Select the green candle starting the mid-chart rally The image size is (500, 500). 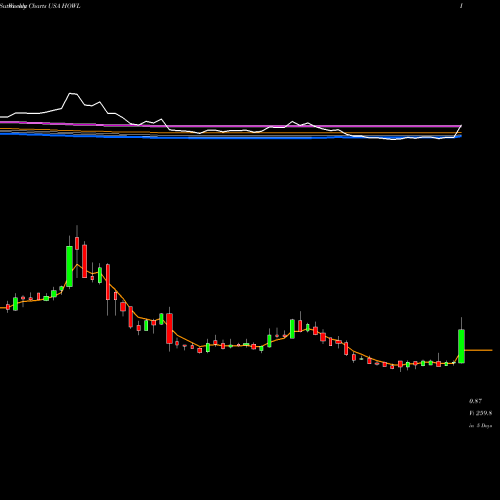[269, 341]
